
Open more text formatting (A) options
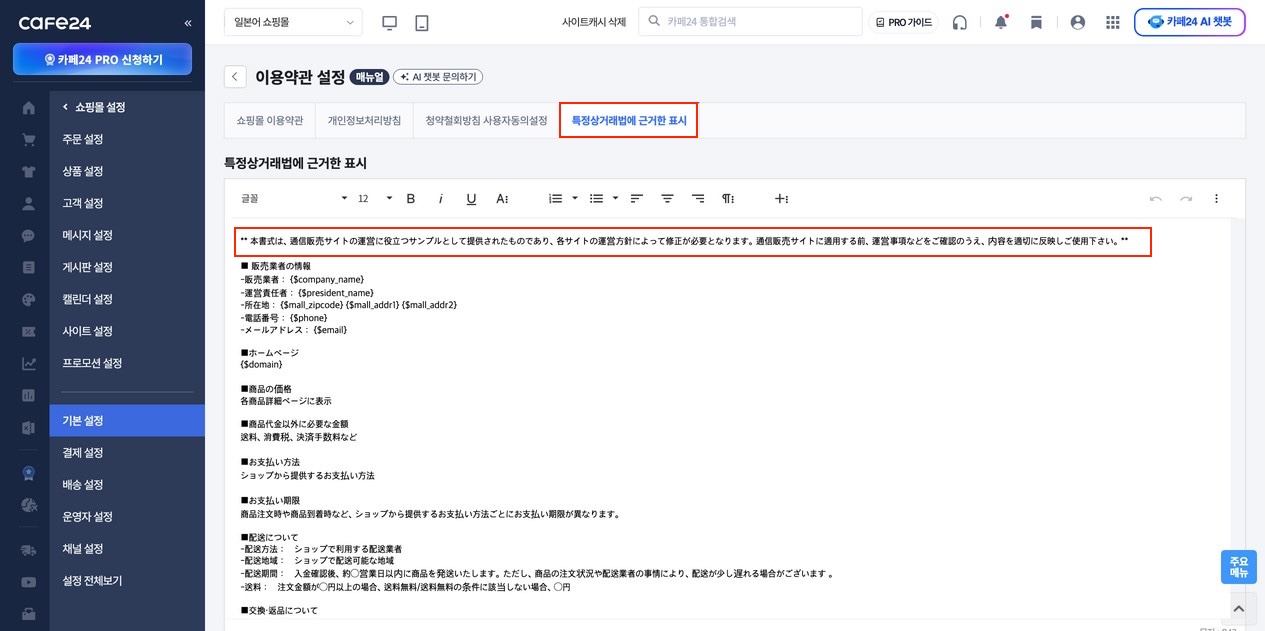502,199
